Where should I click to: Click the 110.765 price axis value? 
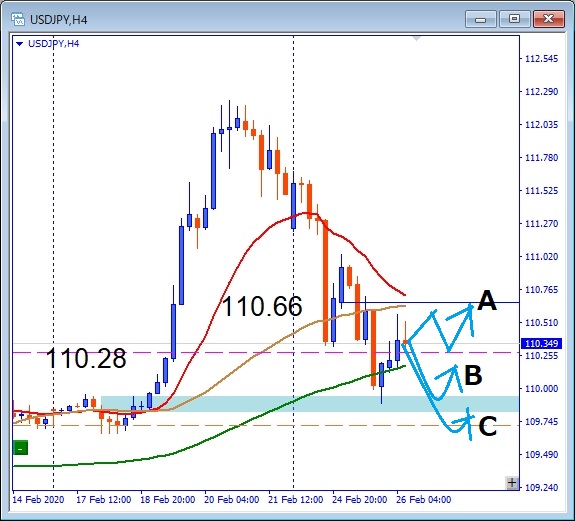(x=542, y=290)
